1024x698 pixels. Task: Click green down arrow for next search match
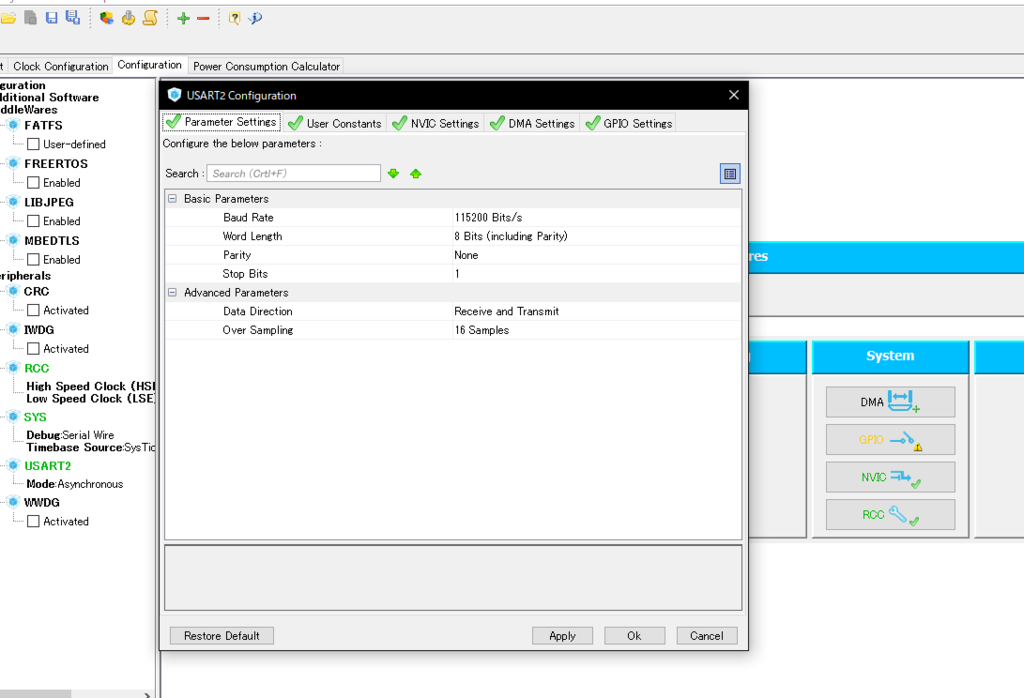coord(393,174)
